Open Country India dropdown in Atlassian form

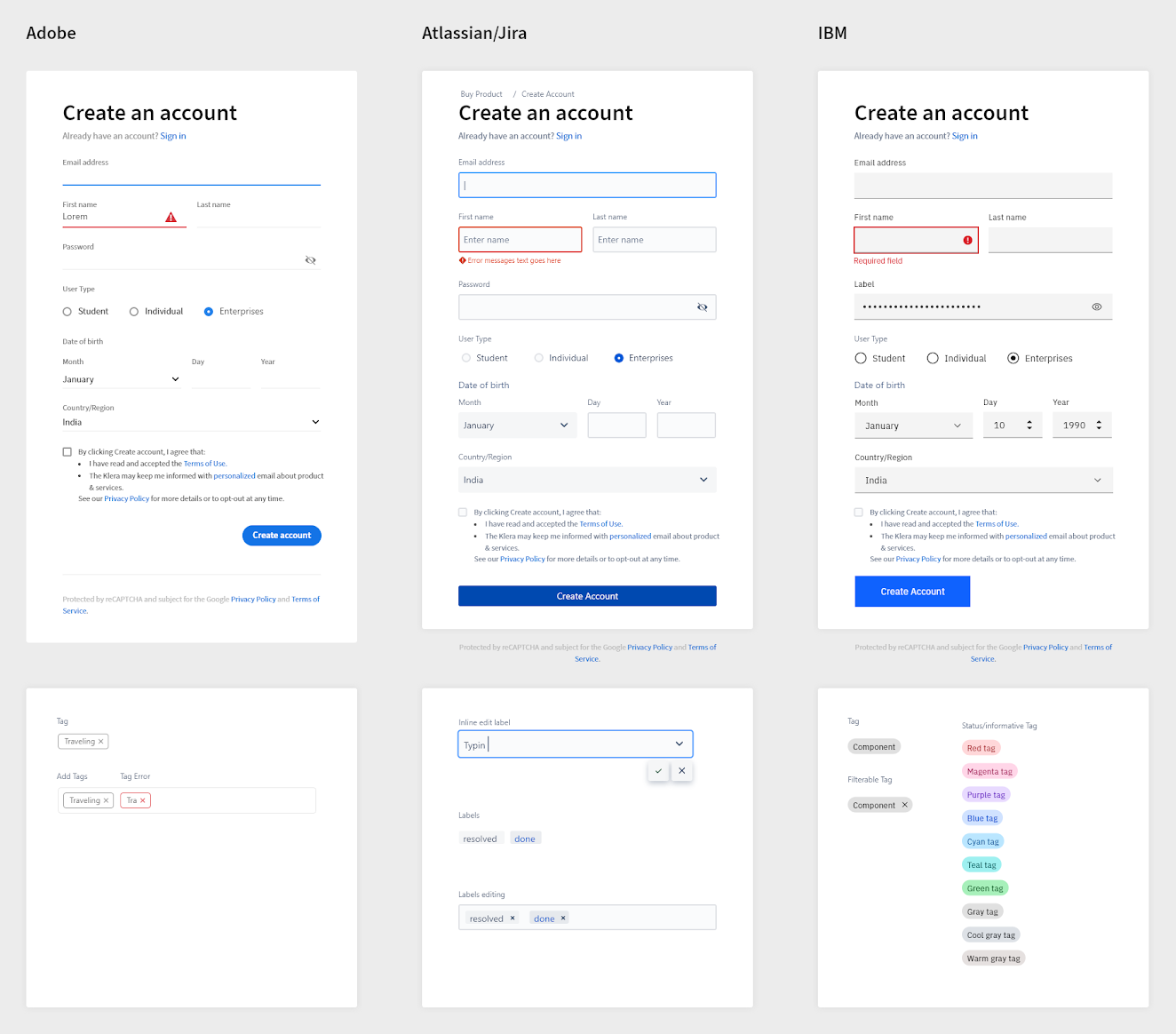(587, 480)
